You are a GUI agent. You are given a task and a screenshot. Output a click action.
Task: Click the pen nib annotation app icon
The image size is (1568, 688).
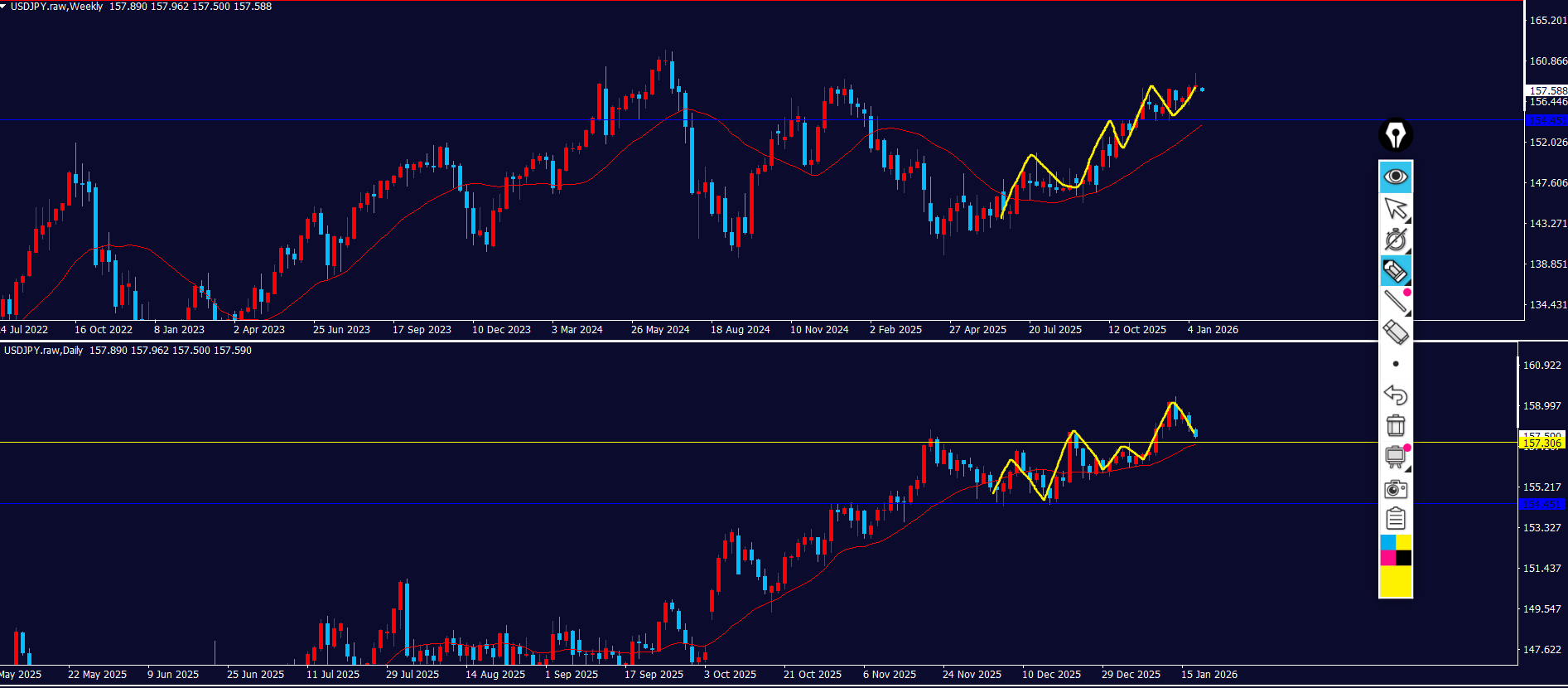coord(1396,134)
